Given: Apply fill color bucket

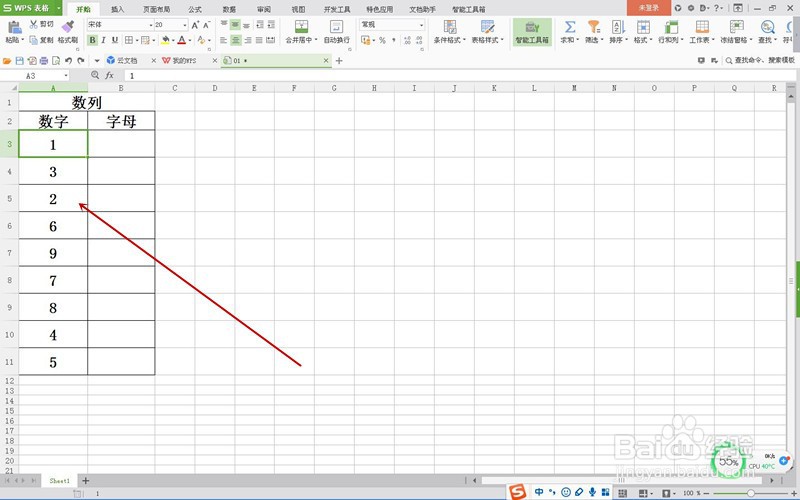Looking at the screenshot, I should tap(165, 40).
